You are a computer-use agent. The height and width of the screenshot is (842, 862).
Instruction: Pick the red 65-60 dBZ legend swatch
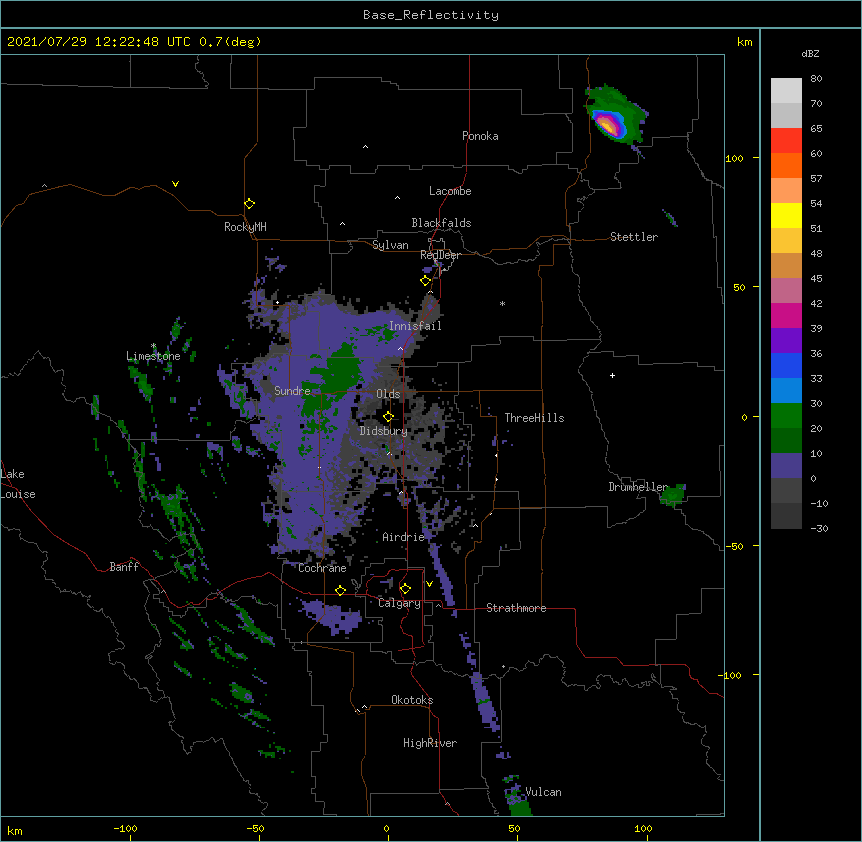[786, 141]
